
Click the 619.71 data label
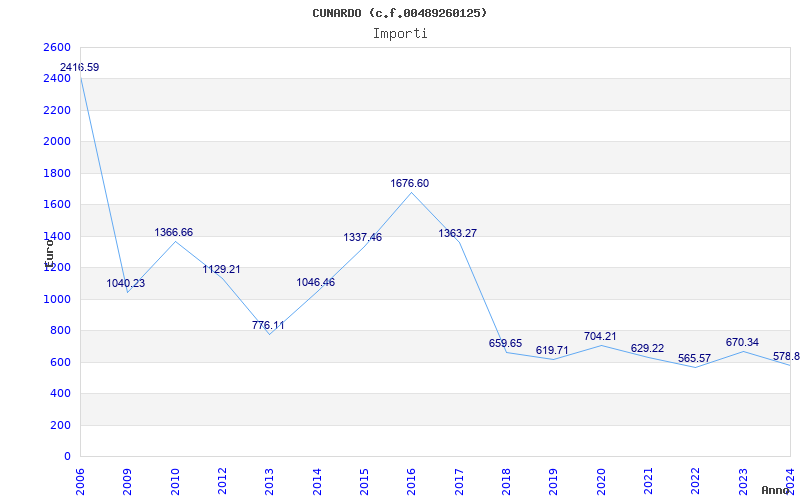tap(552, 351)
